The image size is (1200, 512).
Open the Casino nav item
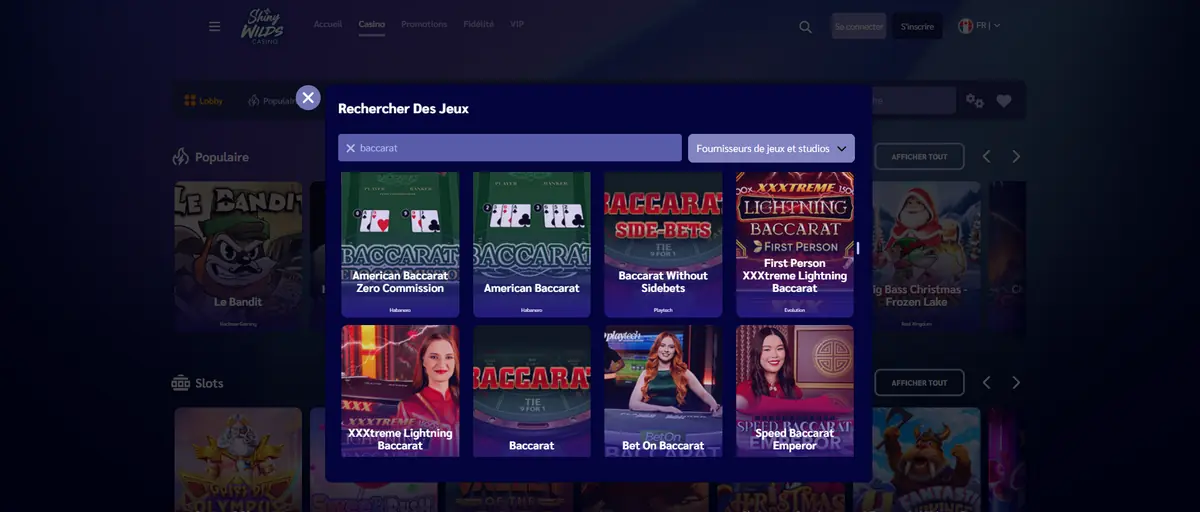pyautogui.click(x=372, y=24)
